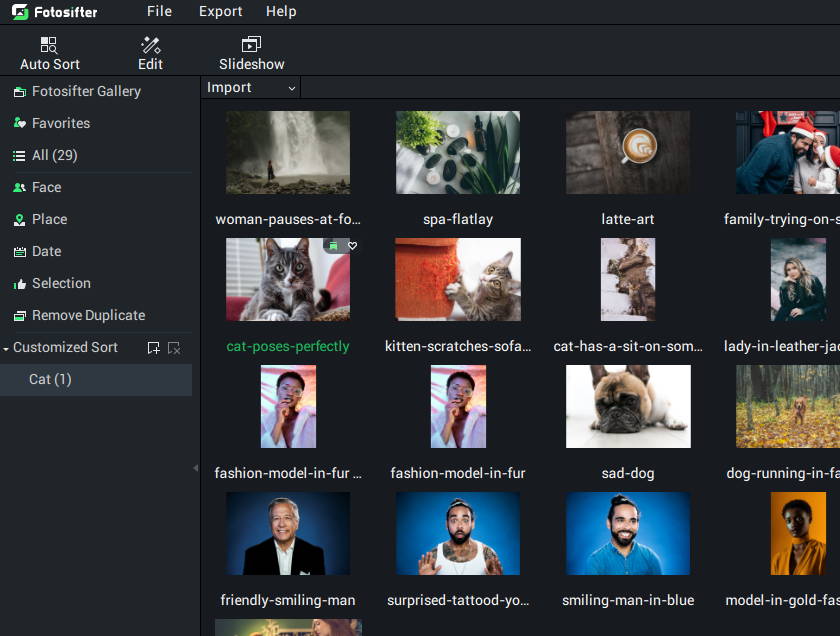Start the Slideshow
The image size is (840, 636).
pos(251,54)
